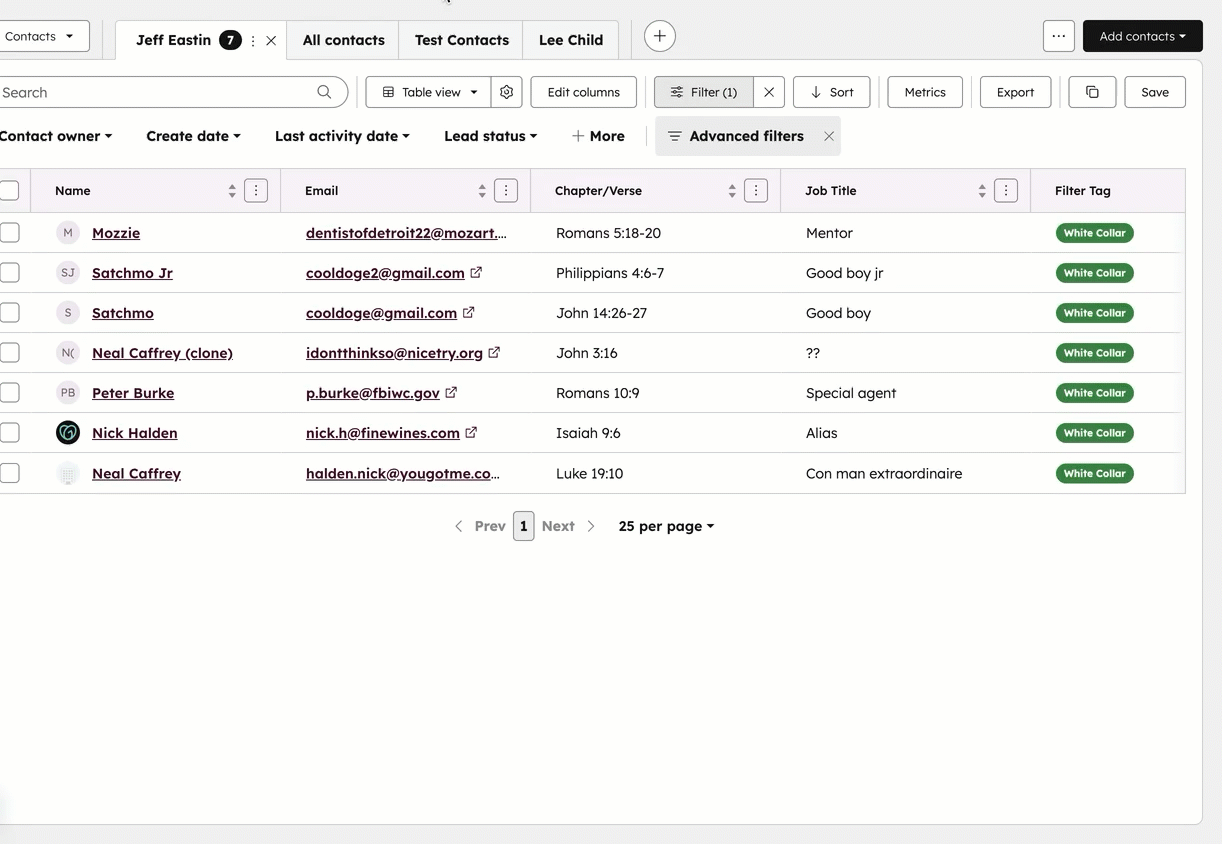The width and height of the screenshot is (1222, 844).
Task: Click the Filter (1) funnel icon
Action: pos(679,91)
